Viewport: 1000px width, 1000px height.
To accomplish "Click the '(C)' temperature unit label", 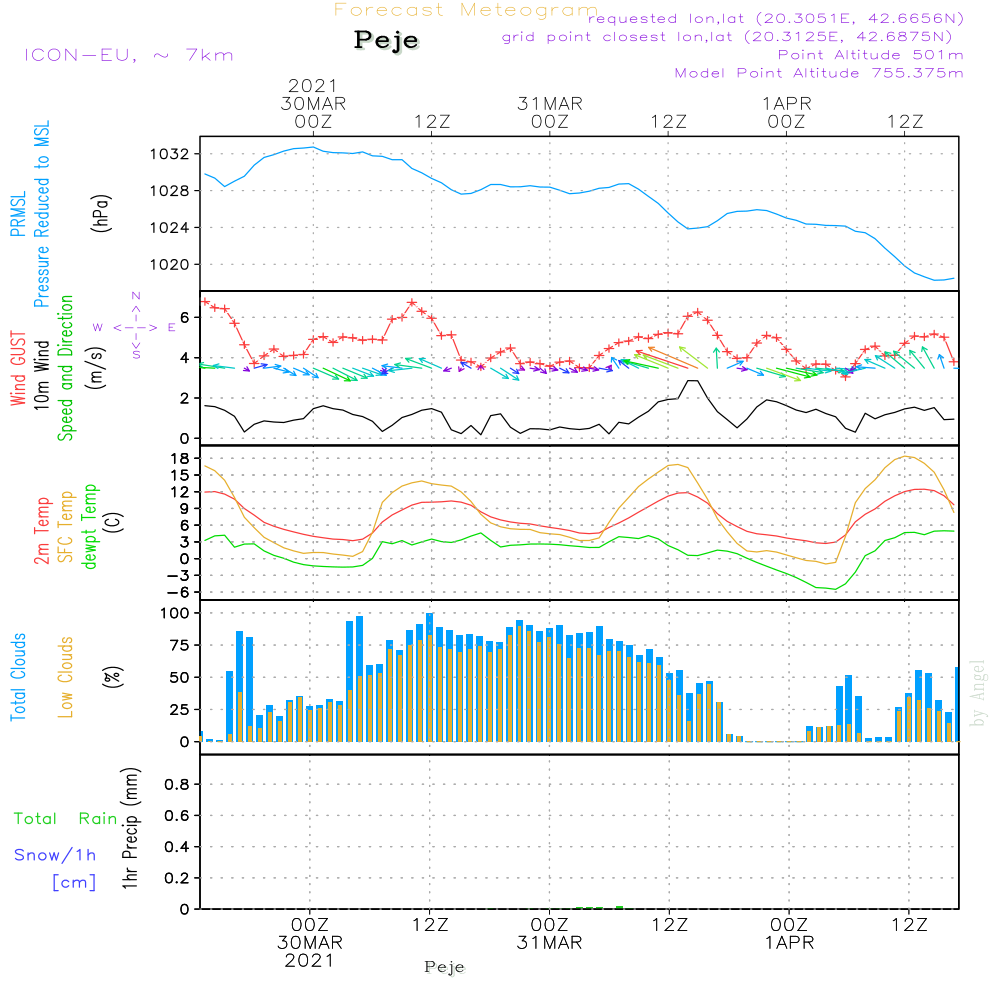I will [113, 522].
